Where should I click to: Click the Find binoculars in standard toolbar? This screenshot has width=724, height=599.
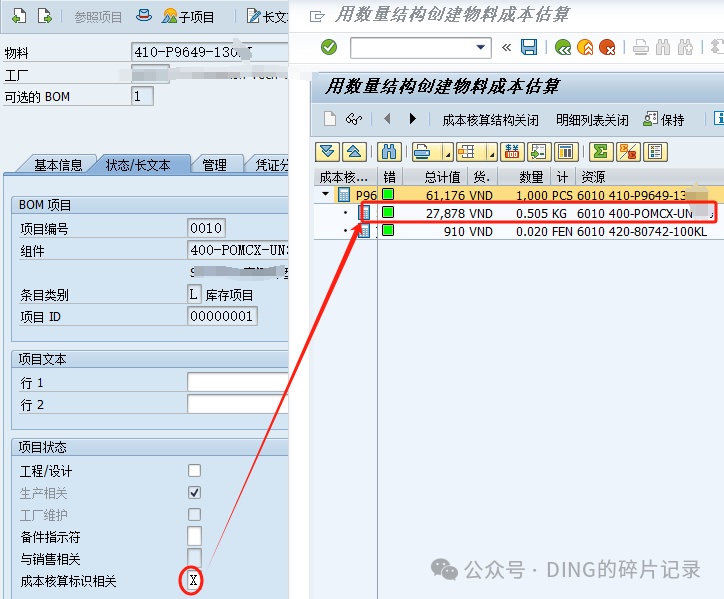pos(663,47)
